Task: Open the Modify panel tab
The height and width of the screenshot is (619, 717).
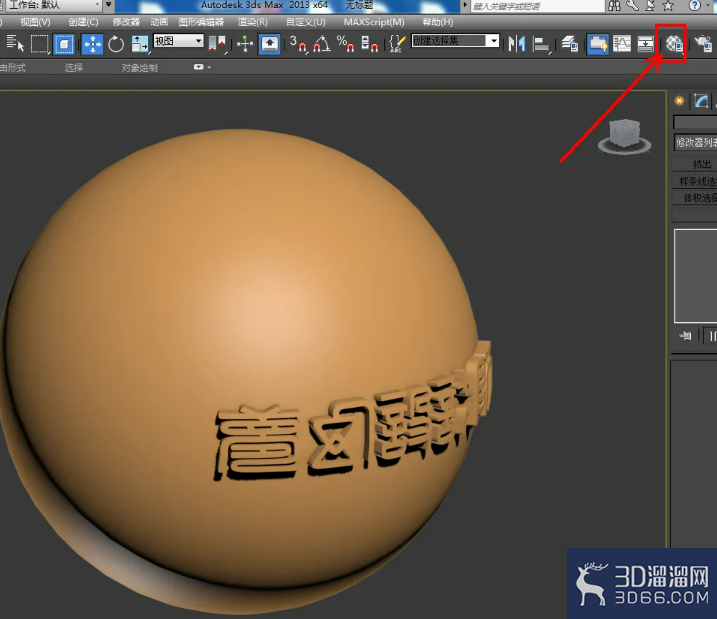Action: (701, 101)
